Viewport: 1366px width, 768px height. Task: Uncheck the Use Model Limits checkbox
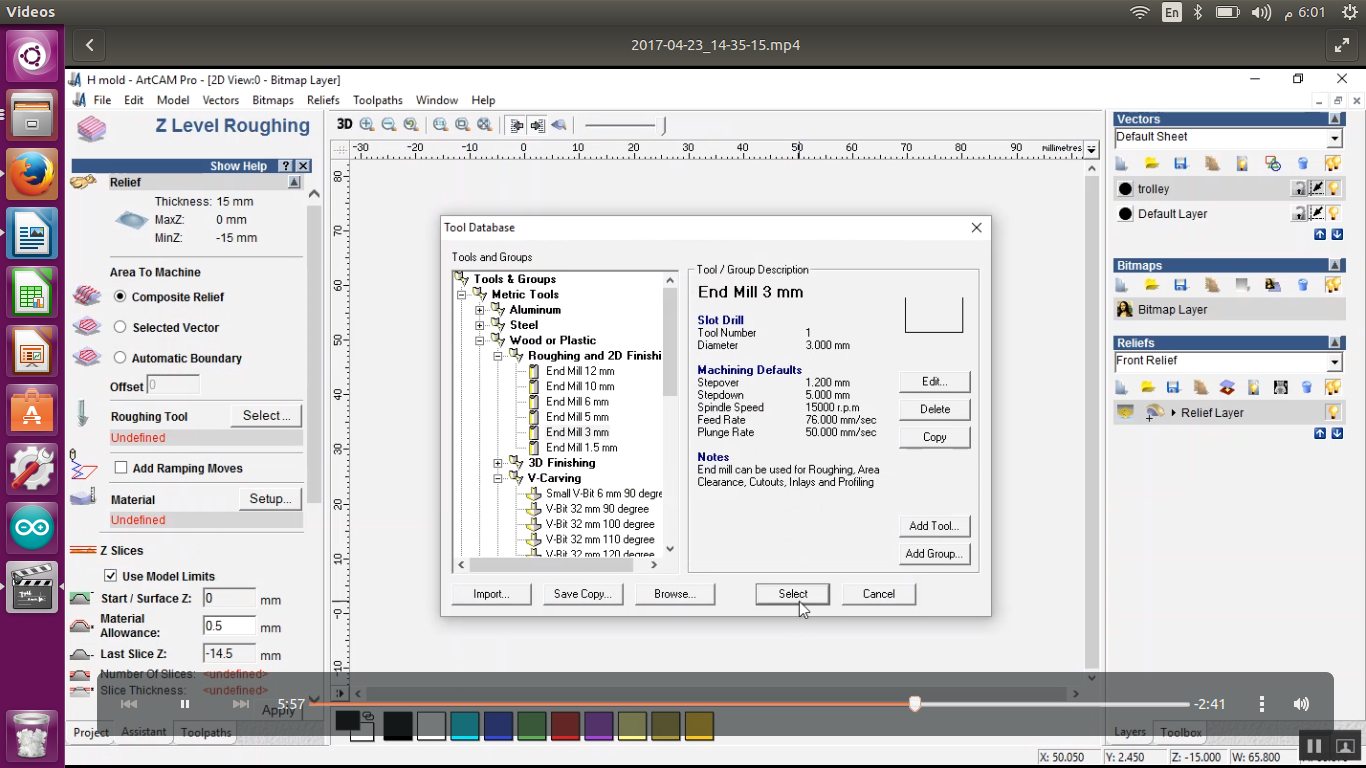pyautogui.click(x=111, y=576)
